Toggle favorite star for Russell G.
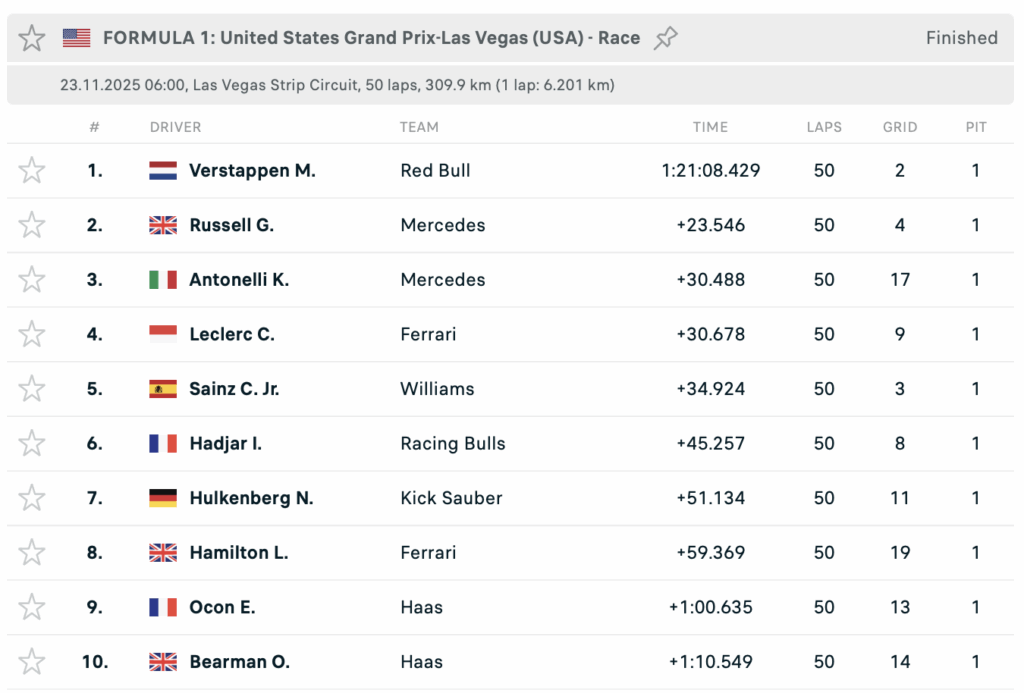Screen dimensions: 1024x693 coord(32,225)
